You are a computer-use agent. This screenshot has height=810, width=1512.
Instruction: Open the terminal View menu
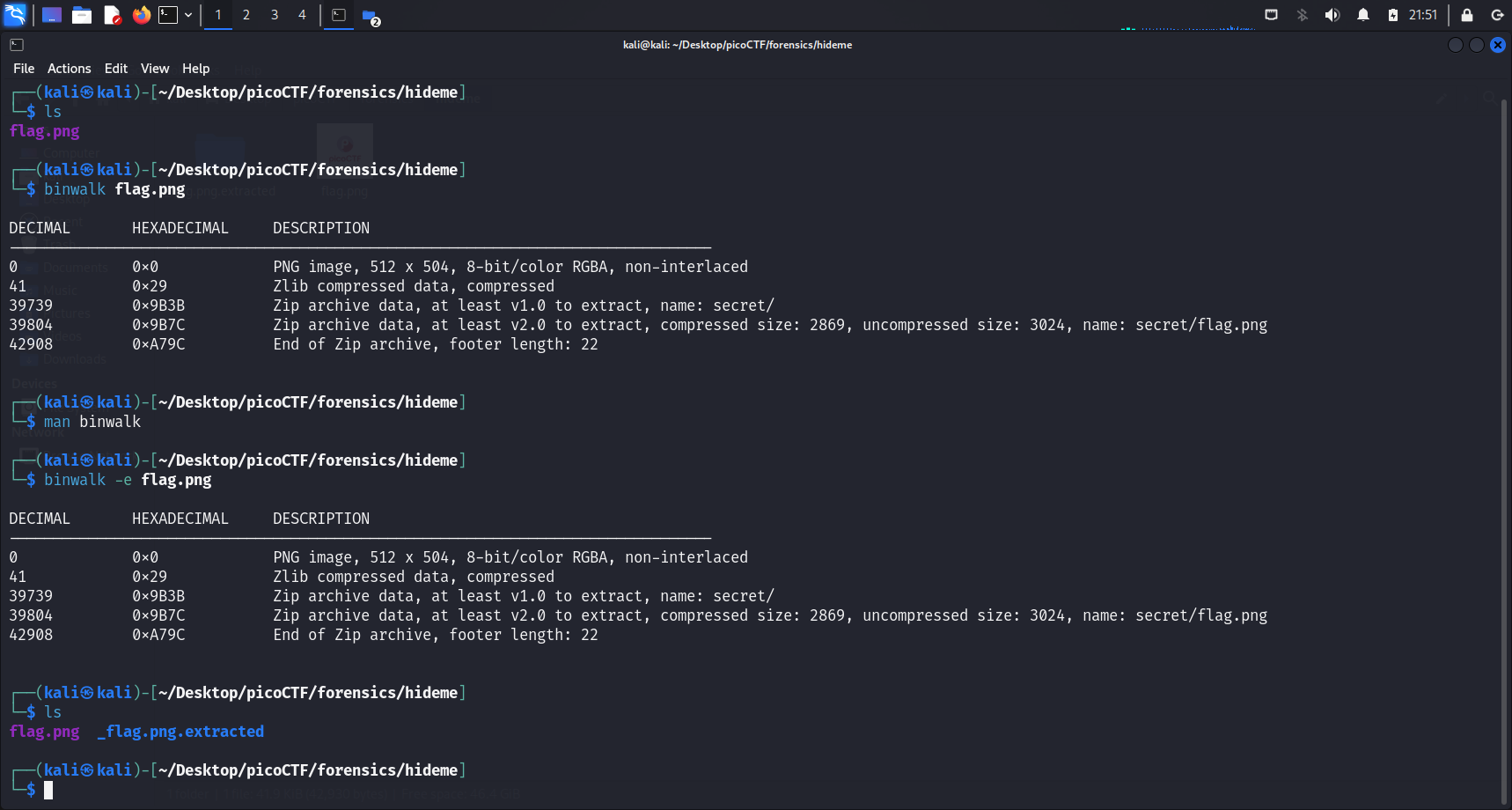155,69
